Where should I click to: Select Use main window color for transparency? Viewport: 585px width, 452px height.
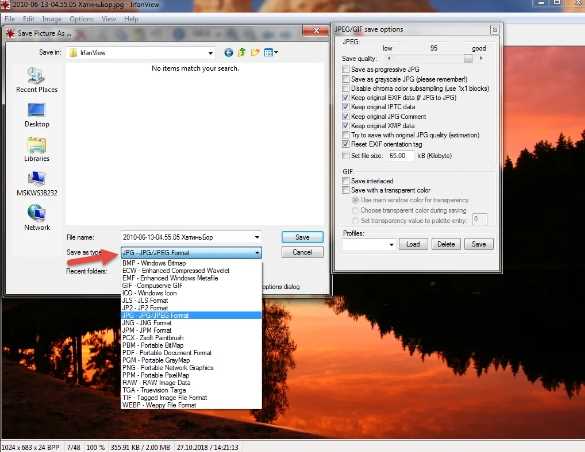[356, 200]
